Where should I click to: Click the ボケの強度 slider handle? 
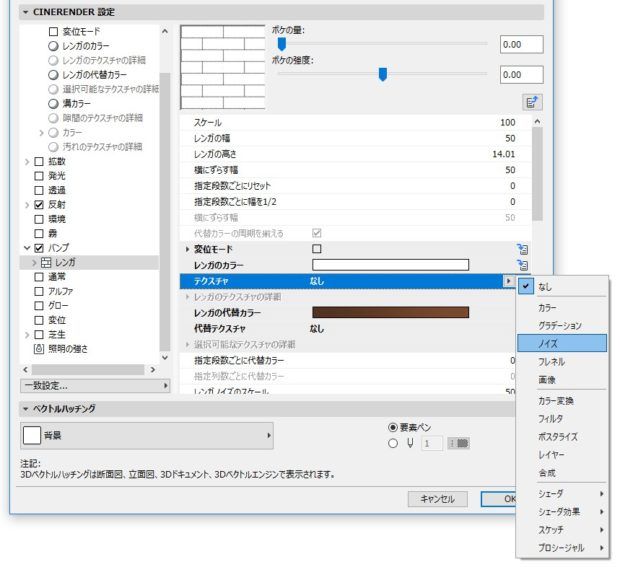point(382,74)
